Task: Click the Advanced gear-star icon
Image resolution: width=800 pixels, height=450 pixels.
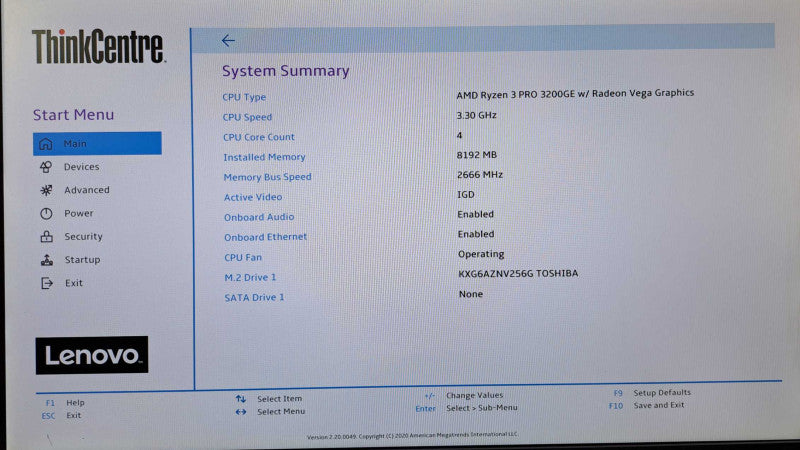Action: 46,190
